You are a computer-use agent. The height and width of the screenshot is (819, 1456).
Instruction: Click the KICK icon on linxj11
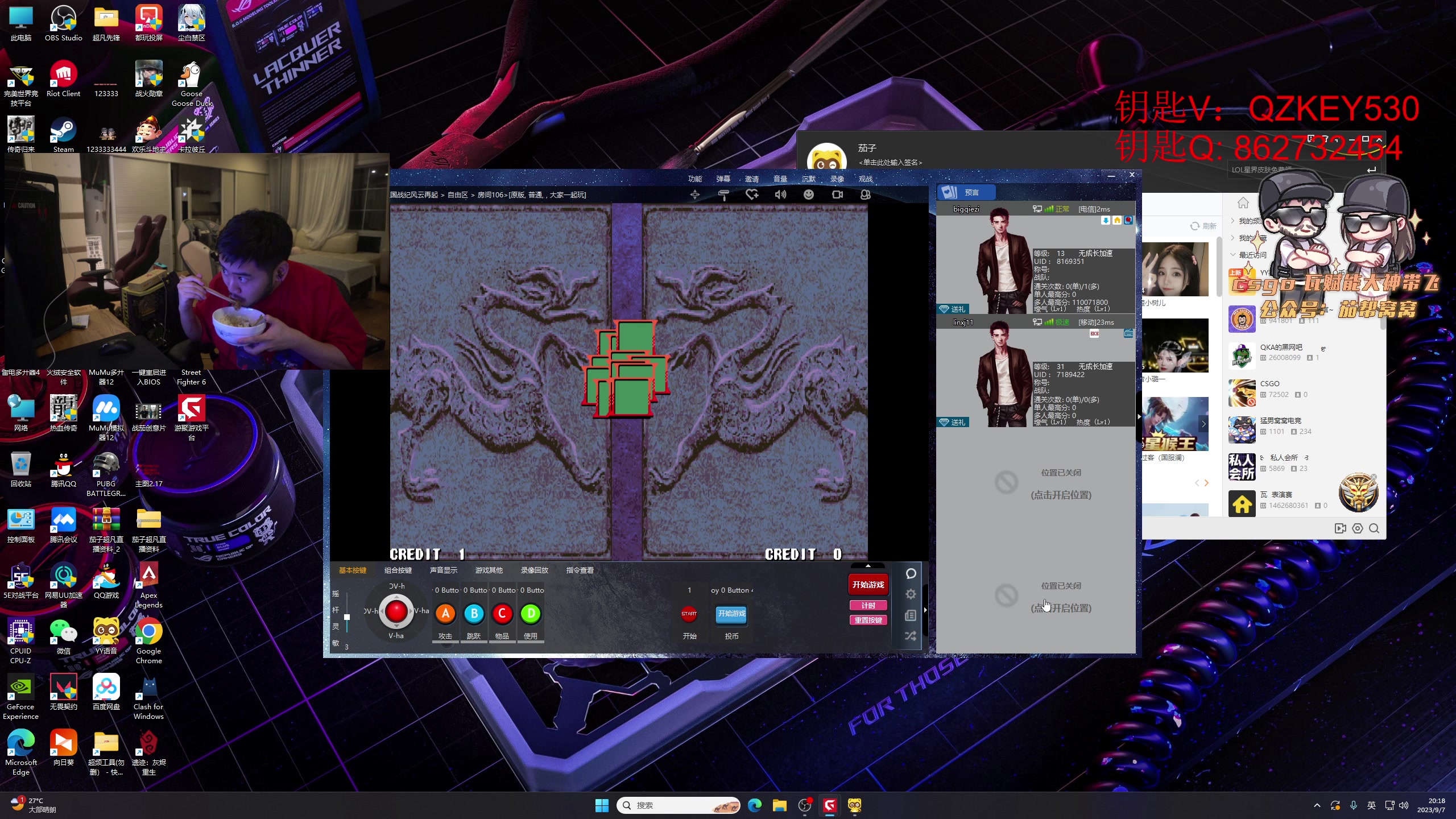click(1094, 334)
